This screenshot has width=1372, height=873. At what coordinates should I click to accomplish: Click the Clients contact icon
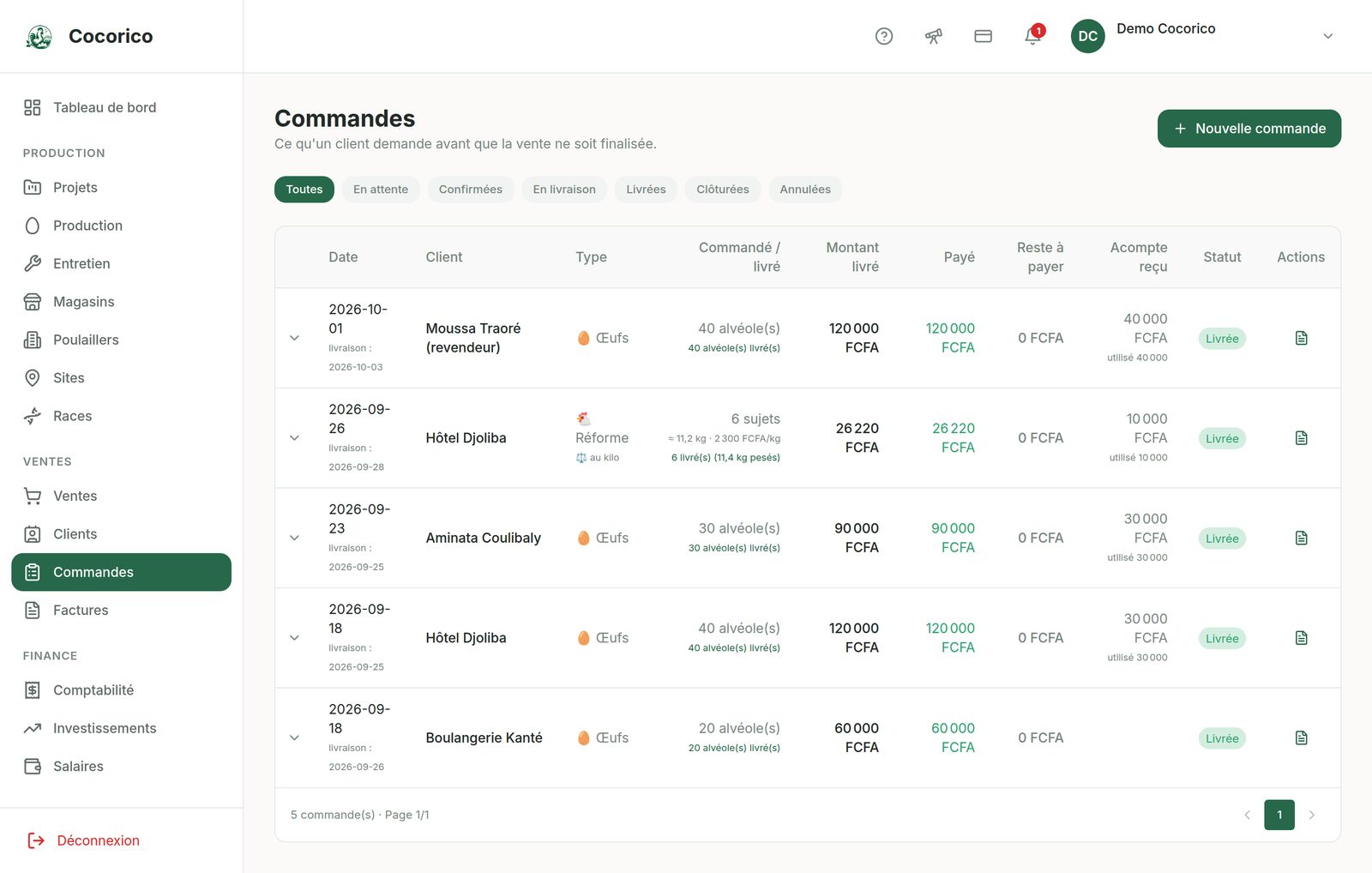[x=33, y=534]
